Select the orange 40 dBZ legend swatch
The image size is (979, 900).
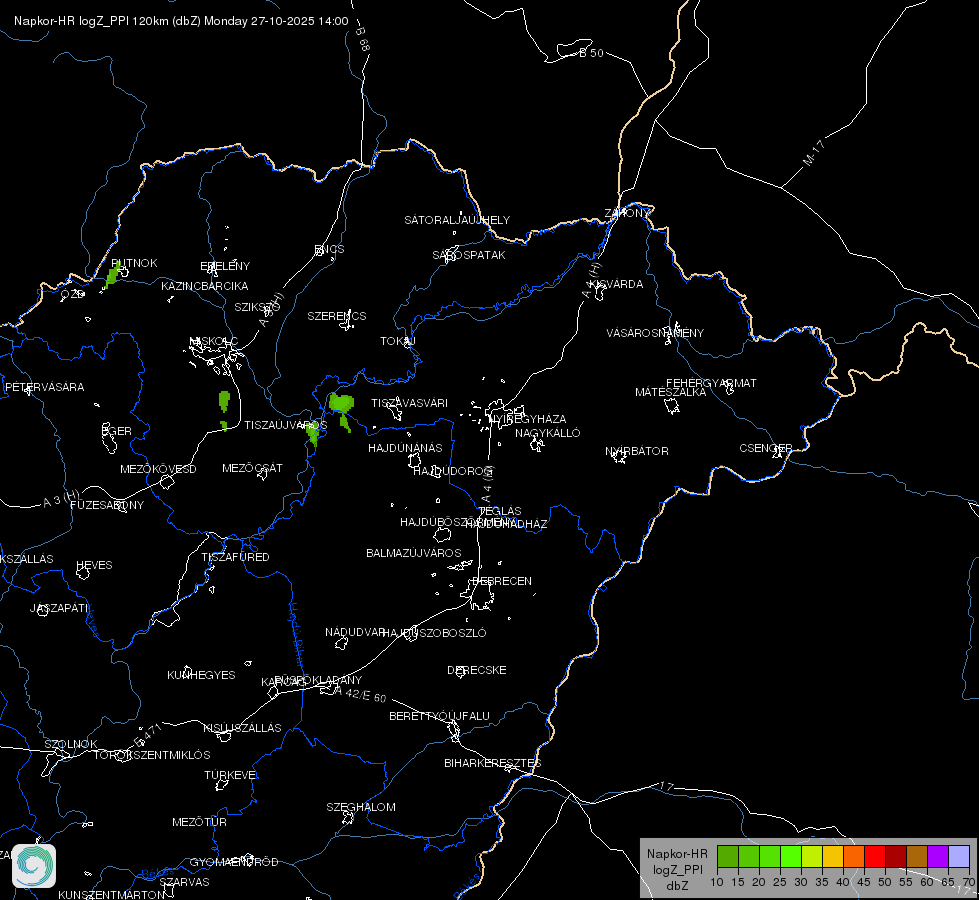tap(854, 856)
